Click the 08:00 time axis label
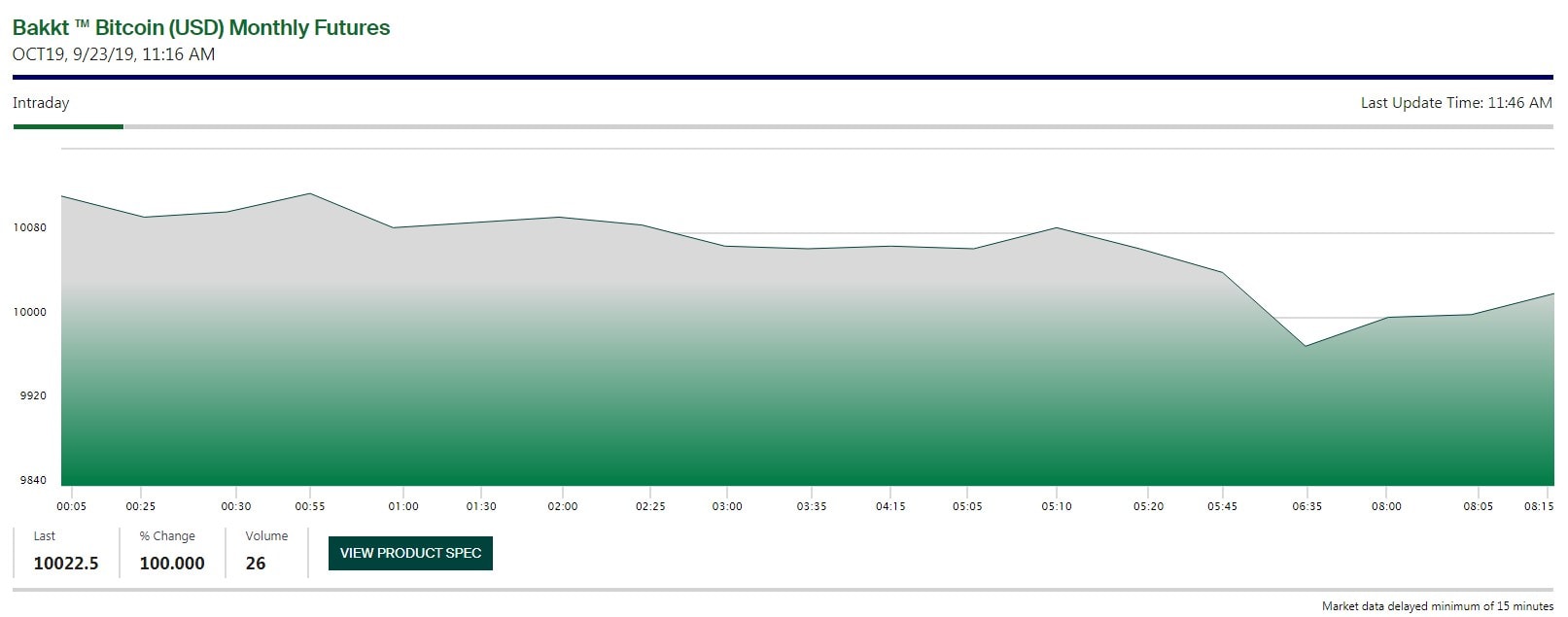The image size is (1568, 617). [1386, 506]
